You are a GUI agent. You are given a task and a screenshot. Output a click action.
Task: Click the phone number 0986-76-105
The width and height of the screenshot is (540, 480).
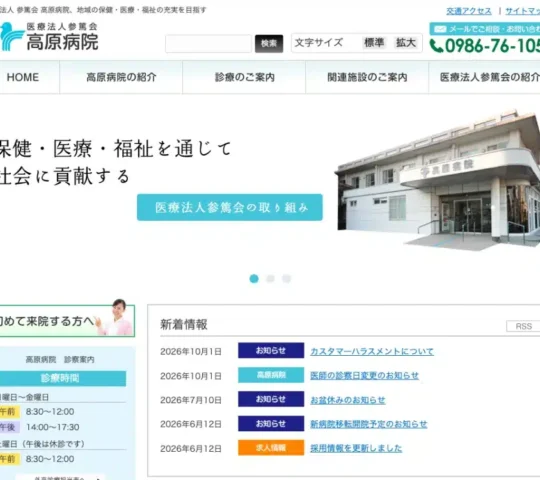pyautogui.click(x=492, y=46)
